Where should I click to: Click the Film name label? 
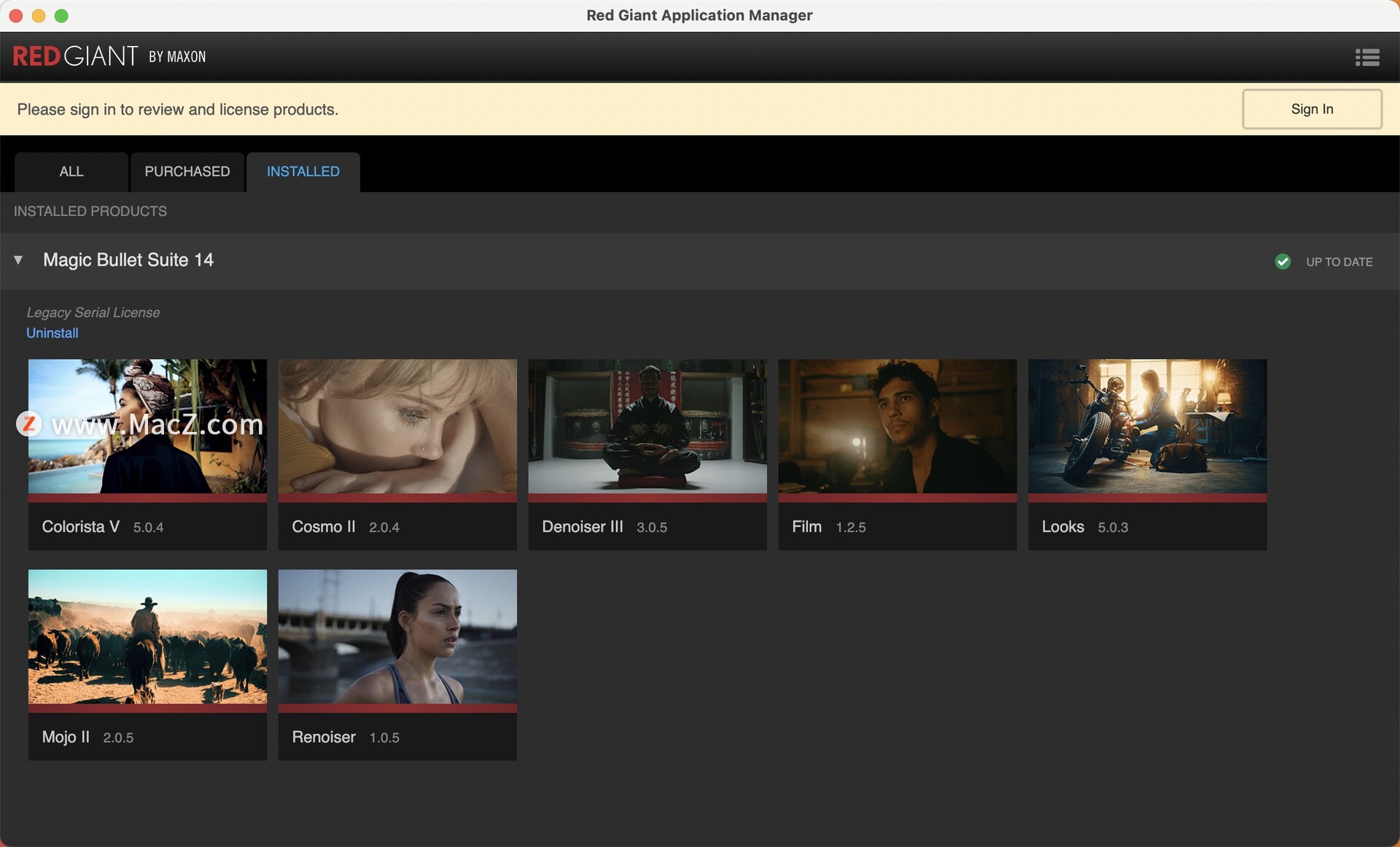(806, 527)
